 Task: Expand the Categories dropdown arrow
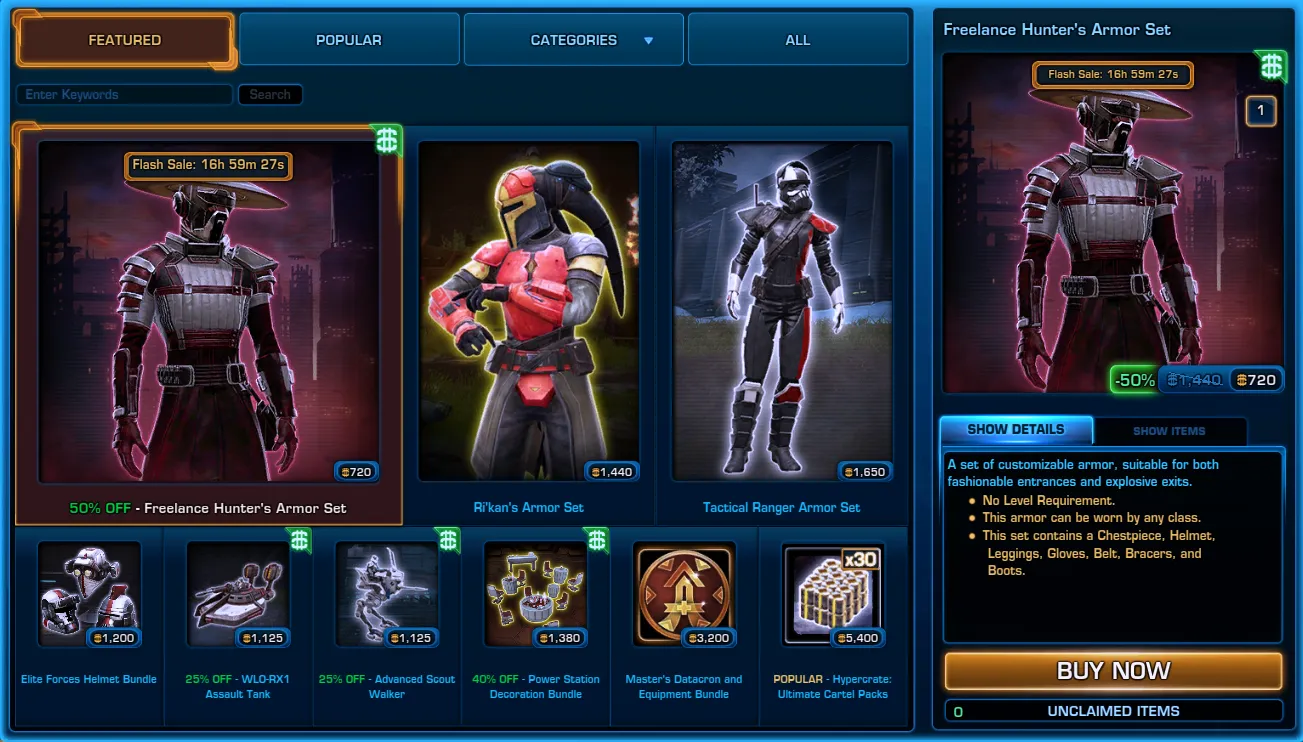coord(648,41)
